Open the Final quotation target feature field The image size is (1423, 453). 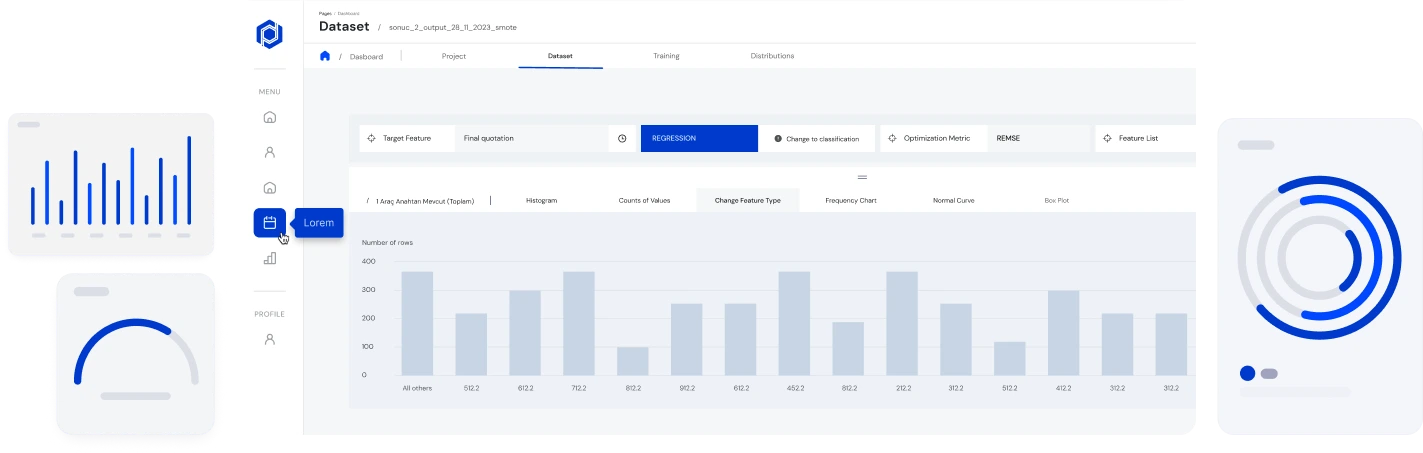tap(530, 138)
